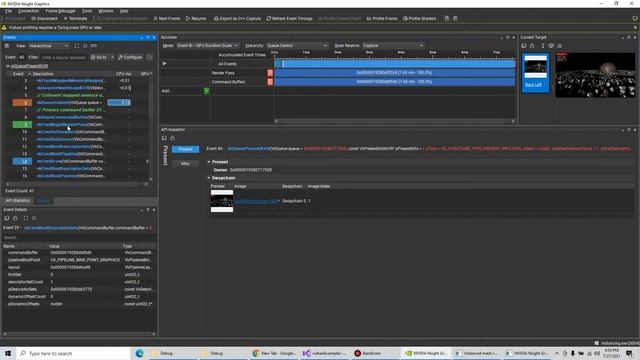Sort by the CPU ms column header
640x360 pixels.
[124, 74]
